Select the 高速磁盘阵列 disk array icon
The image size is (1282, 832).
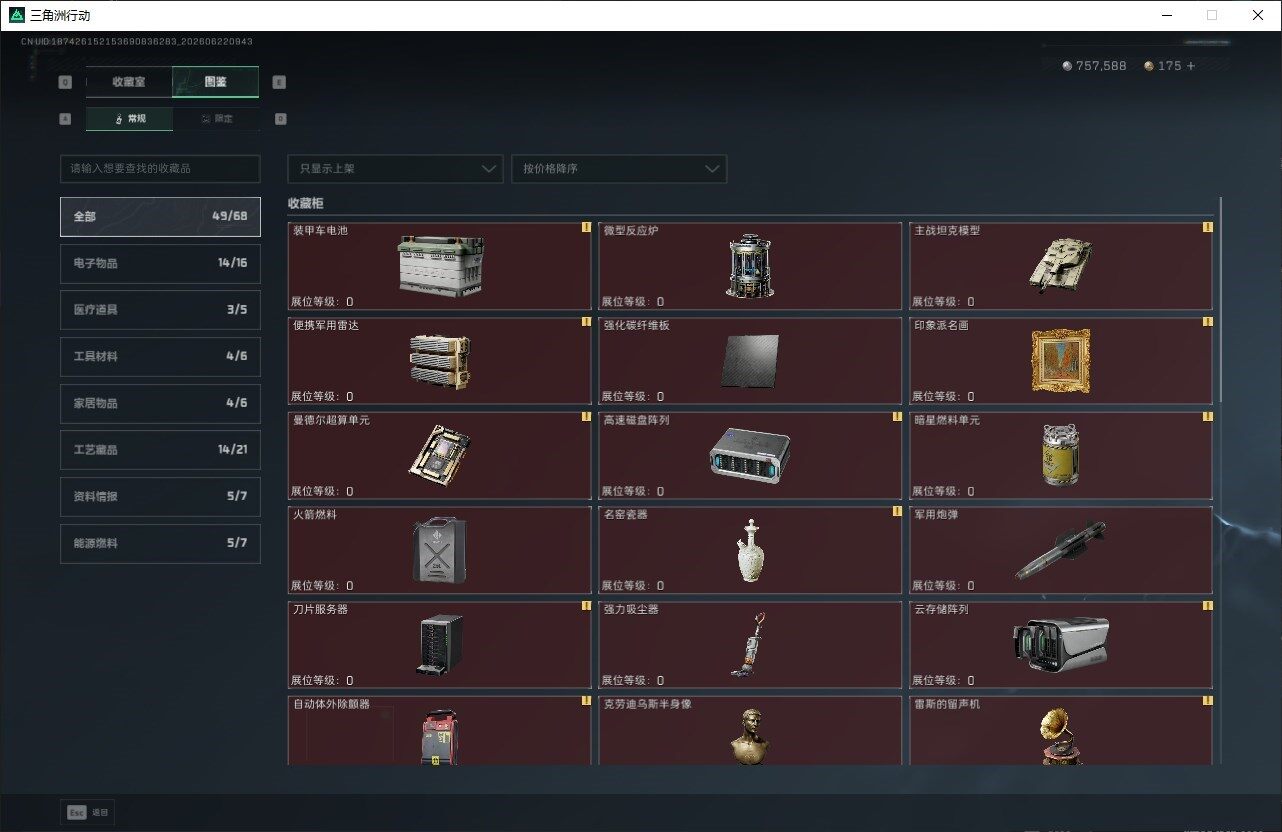pos(750,456)
